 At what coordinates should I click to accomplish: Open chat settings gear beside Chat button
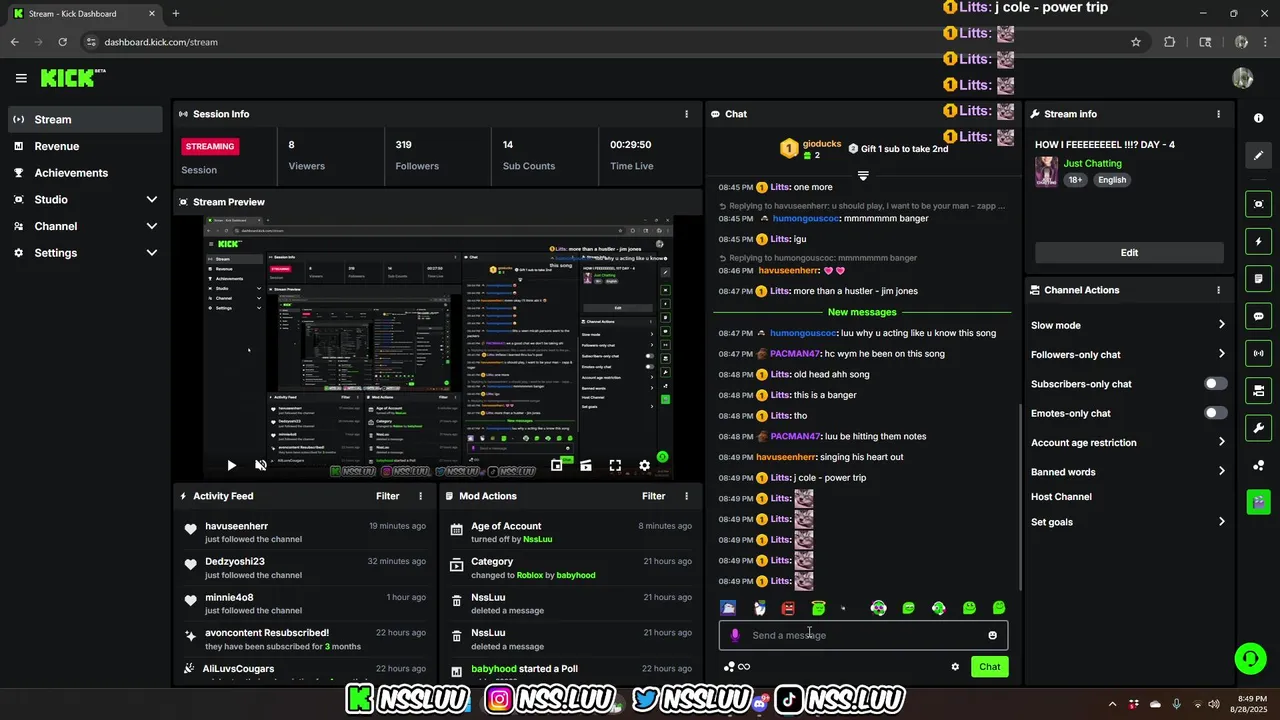coord(955,667)
